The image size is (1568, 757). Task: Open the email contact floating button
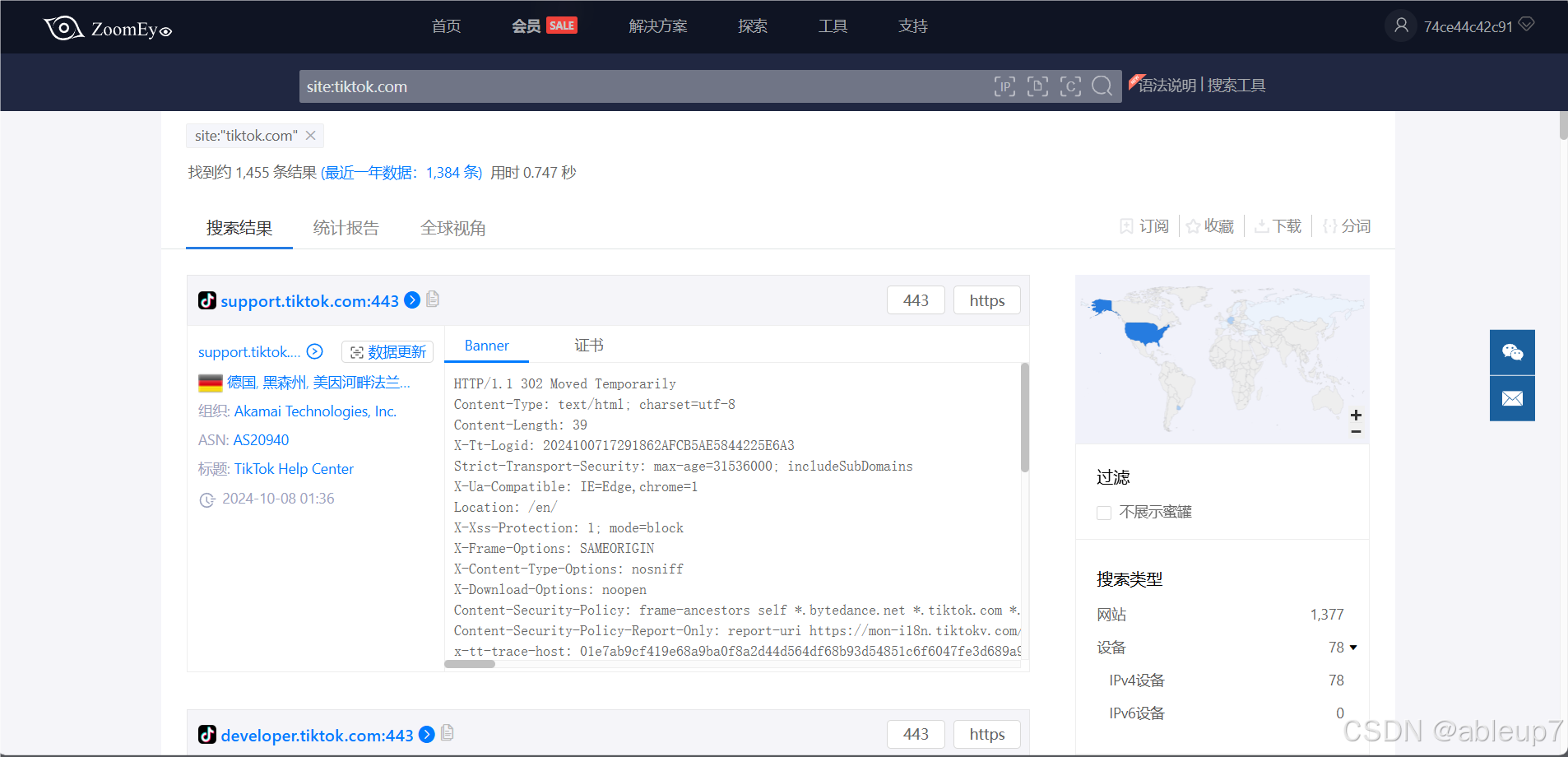pos(1512,398)
